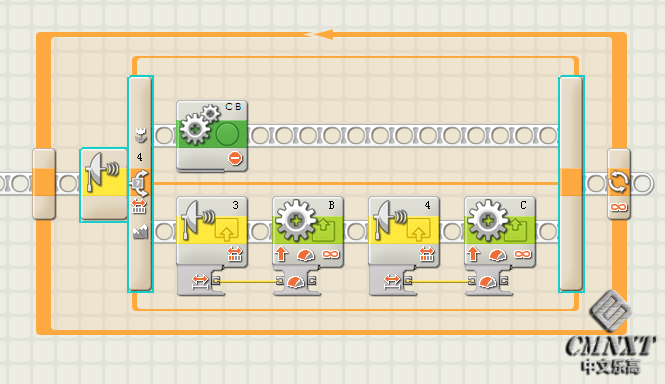Click the infinity duration icon on motor B
665x384 pixels.
(331, 254)
